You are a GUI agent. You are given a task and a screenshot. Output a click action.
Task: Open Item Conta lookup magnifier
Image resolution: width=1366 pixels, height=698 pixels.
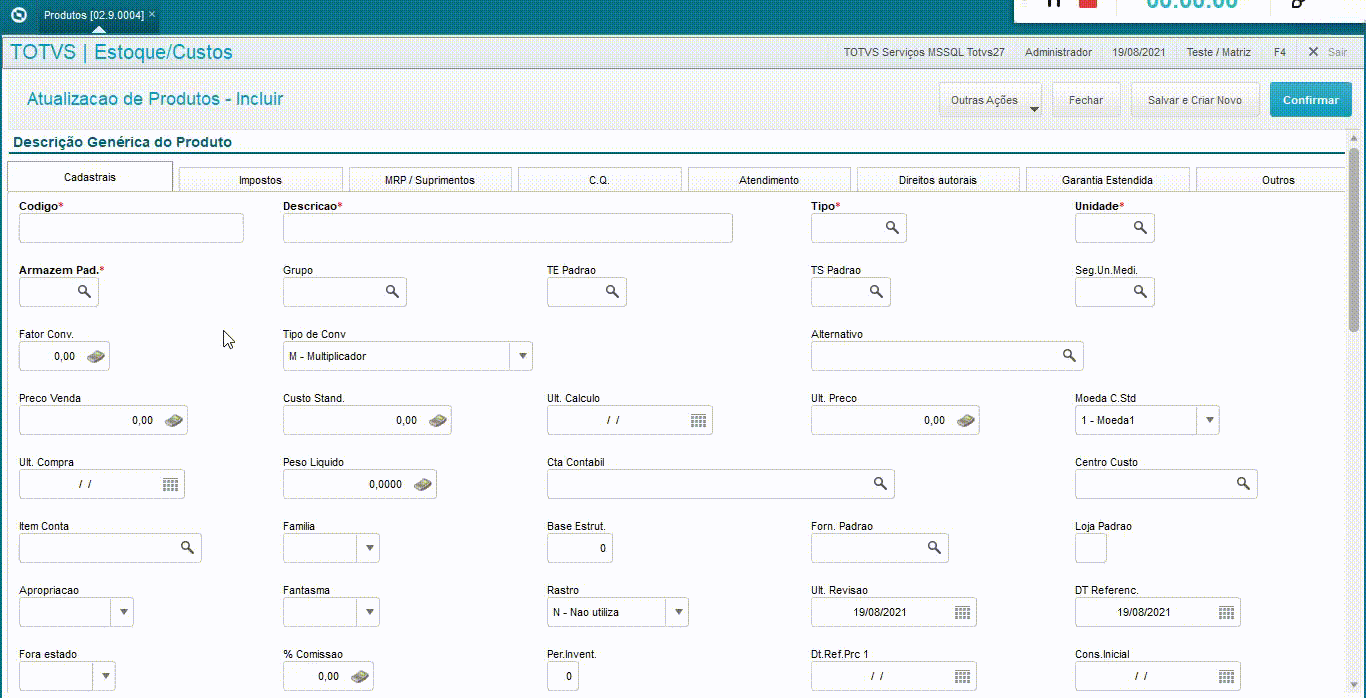(187, 548)
